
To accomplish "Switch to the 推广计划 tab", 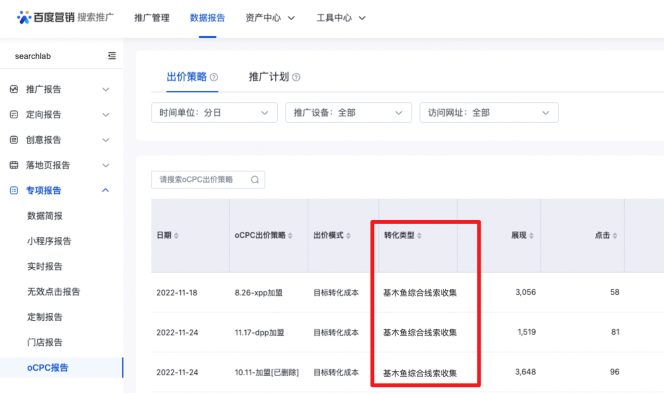I will [x=269, y=77].
